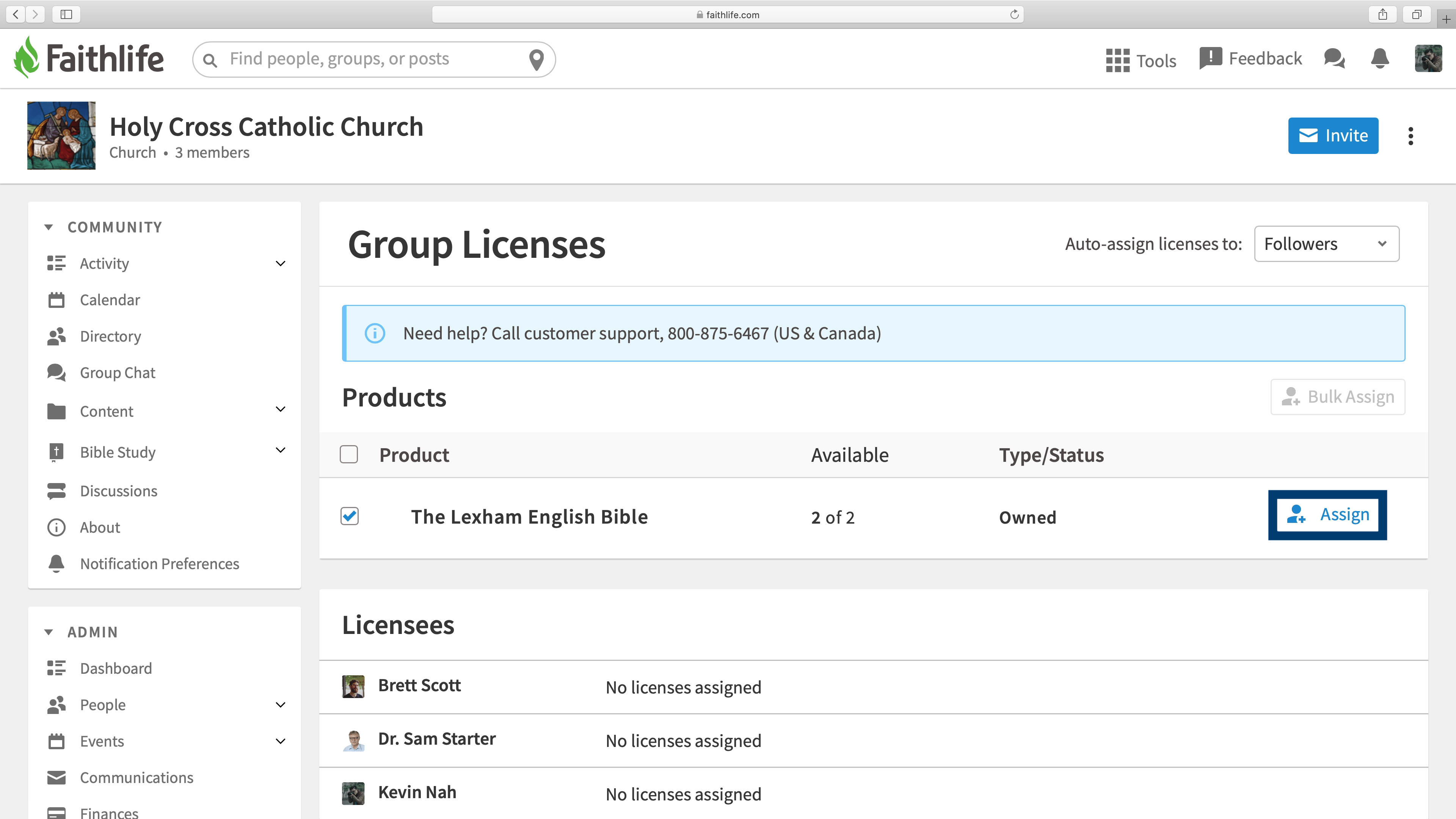Viewport: 1456px width, 819px height.
Task: Click the search magnifier icon
Action: pyautogui.click(x=210, y=60)
